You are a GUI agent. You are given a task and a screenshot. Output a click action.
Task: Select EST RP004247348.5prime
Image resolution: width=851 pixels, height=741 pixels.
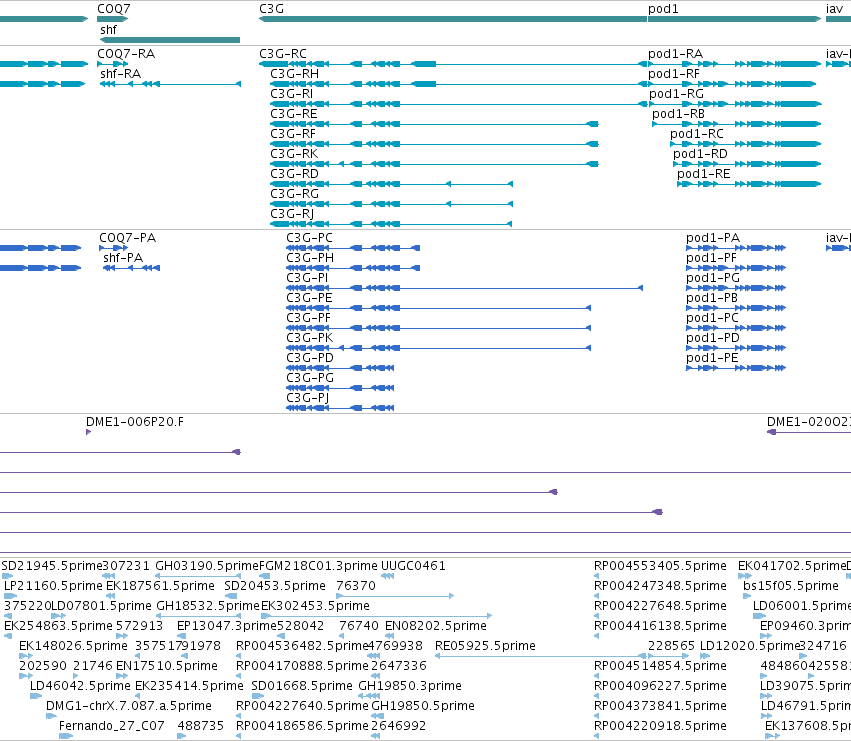(660, 586)
